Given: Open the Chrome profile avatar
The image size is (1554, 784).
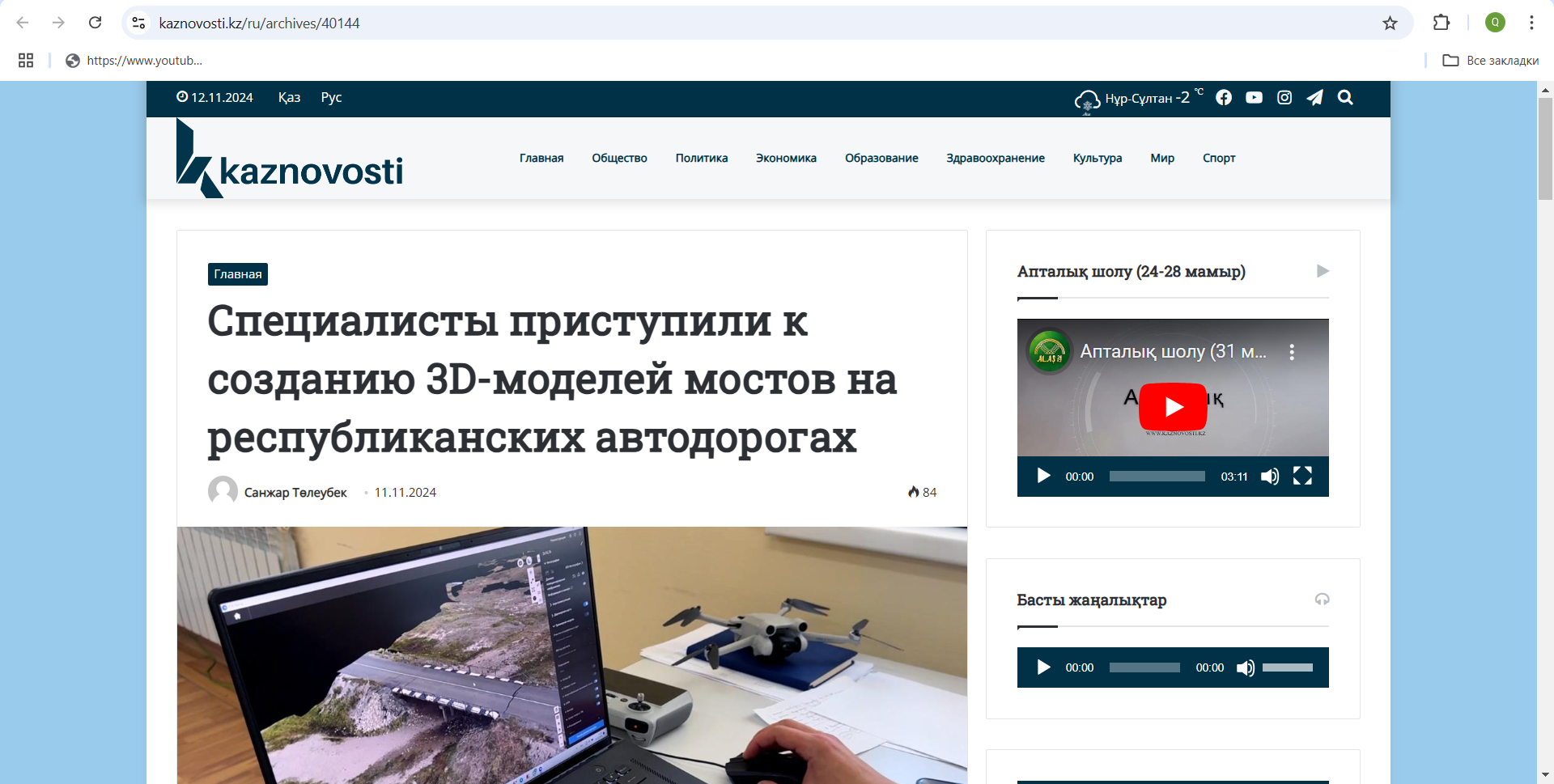Looking at the screenshot, I should tap(1495, 23).
